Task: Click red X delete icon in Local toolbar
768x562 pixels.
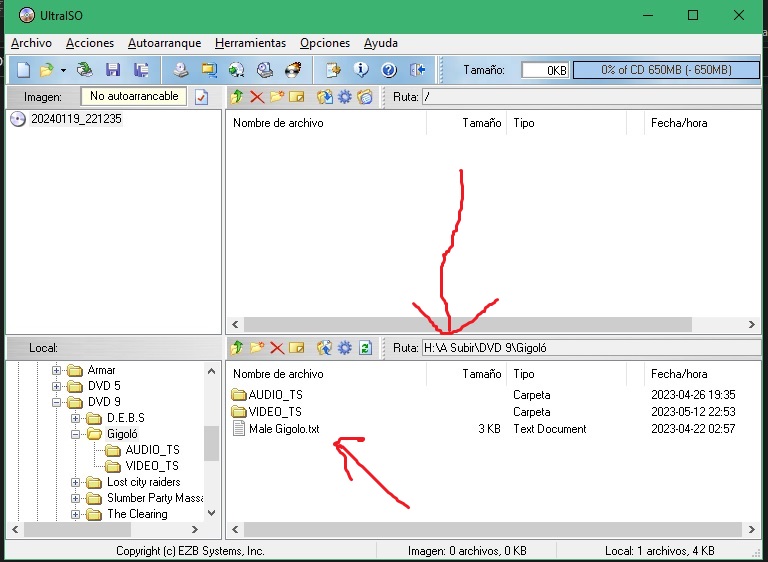Action: [277, 348]
